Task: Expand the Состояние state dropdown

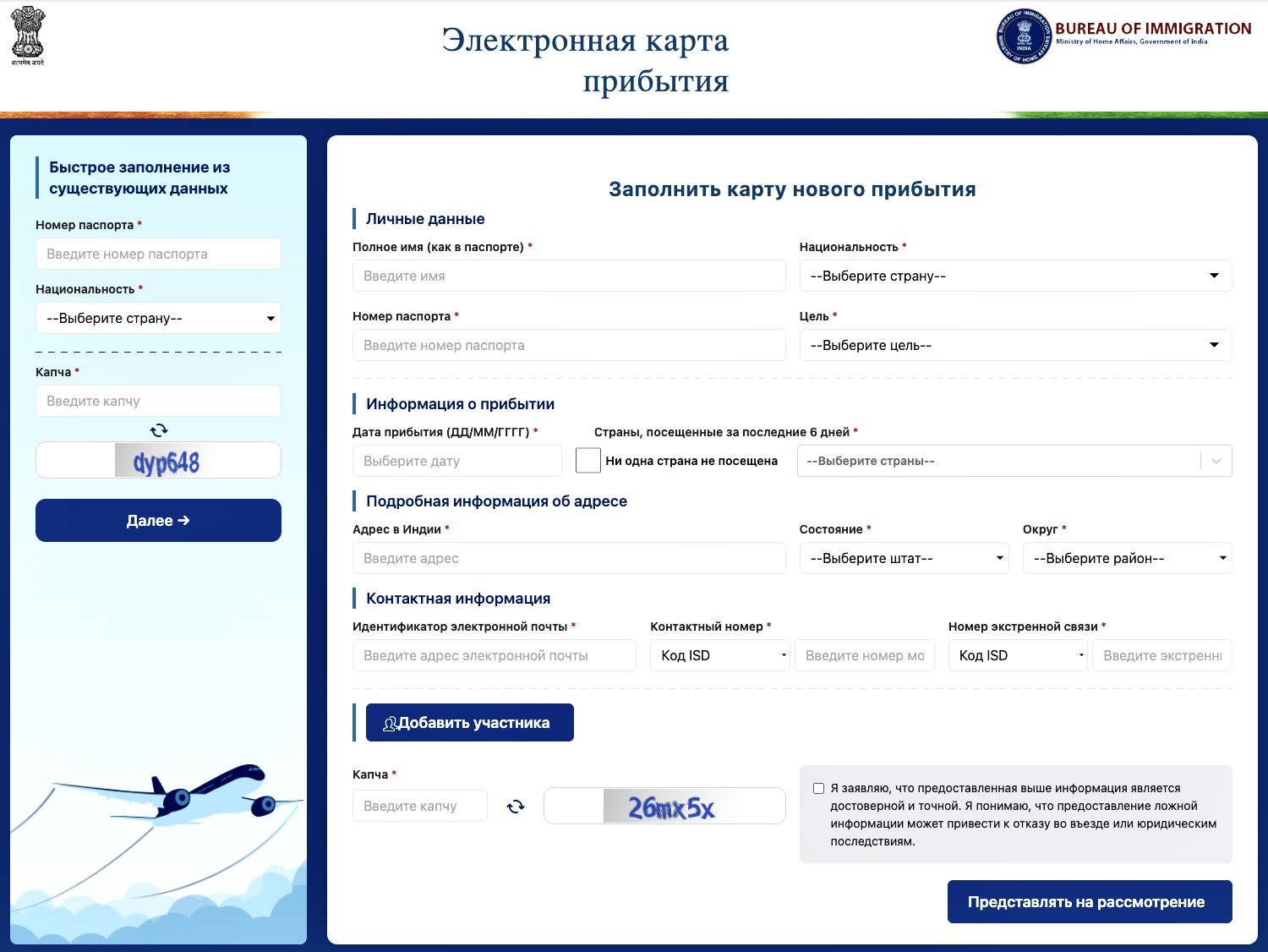Action: [x=903, y=558]
